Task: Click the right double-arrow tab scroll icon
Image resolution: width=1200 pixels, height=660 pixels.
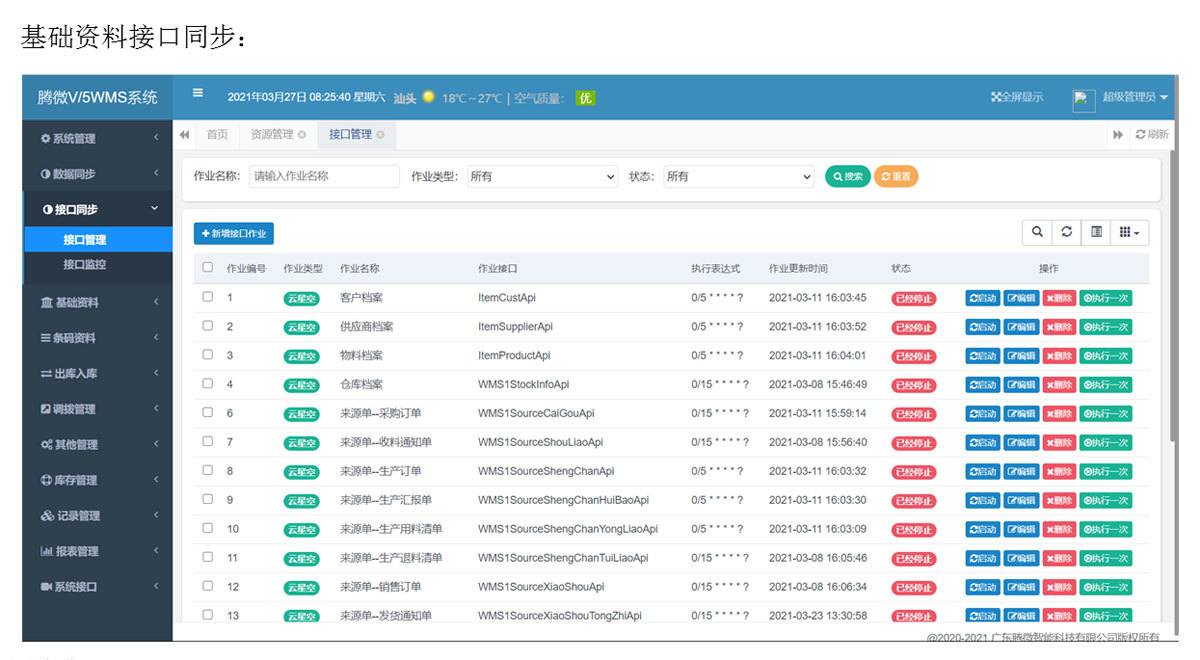Action: pos(1118,135)
